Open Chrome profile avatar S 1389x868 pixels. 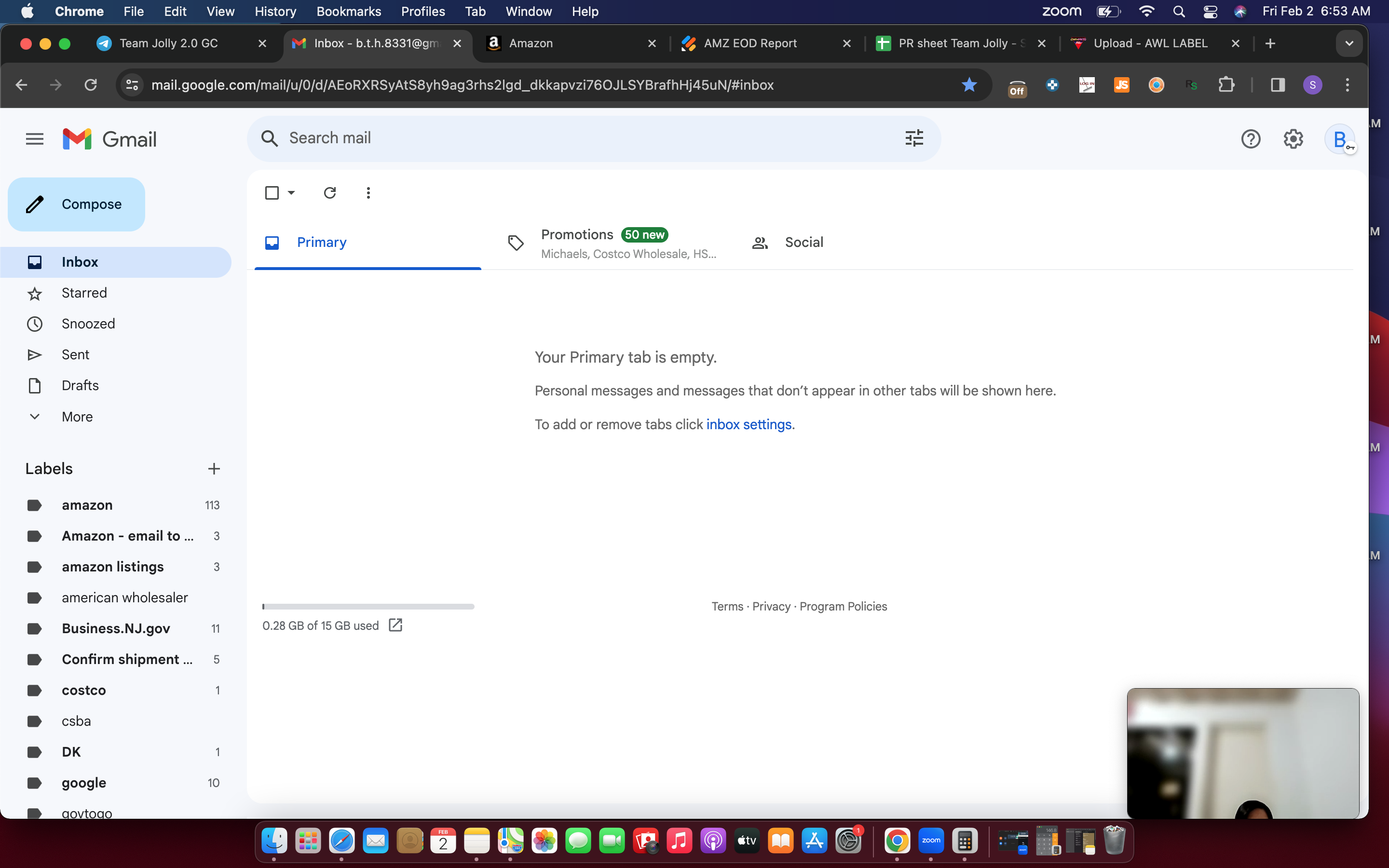pyautogui.click(x=1313, y=85)
